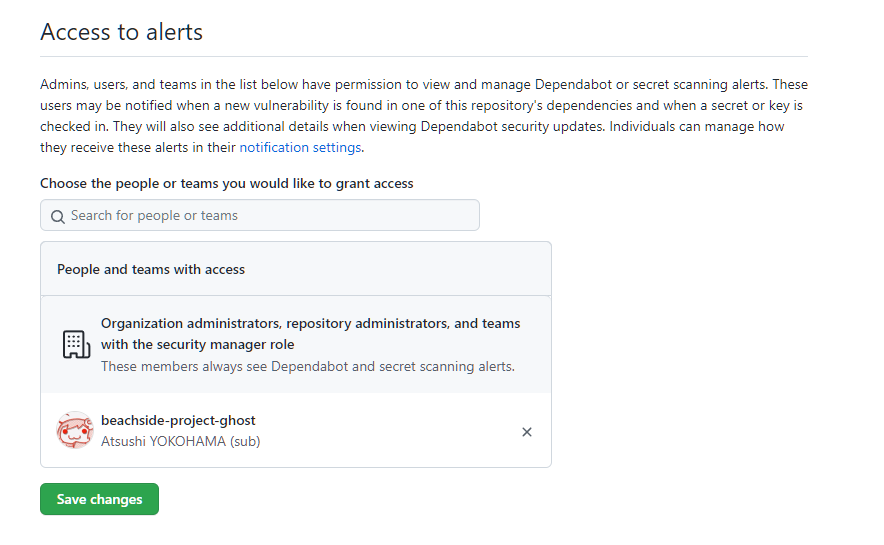The height and width of the screenshot is (545, 884).
Task: Click the organization building icon
Action: point(76,344)
